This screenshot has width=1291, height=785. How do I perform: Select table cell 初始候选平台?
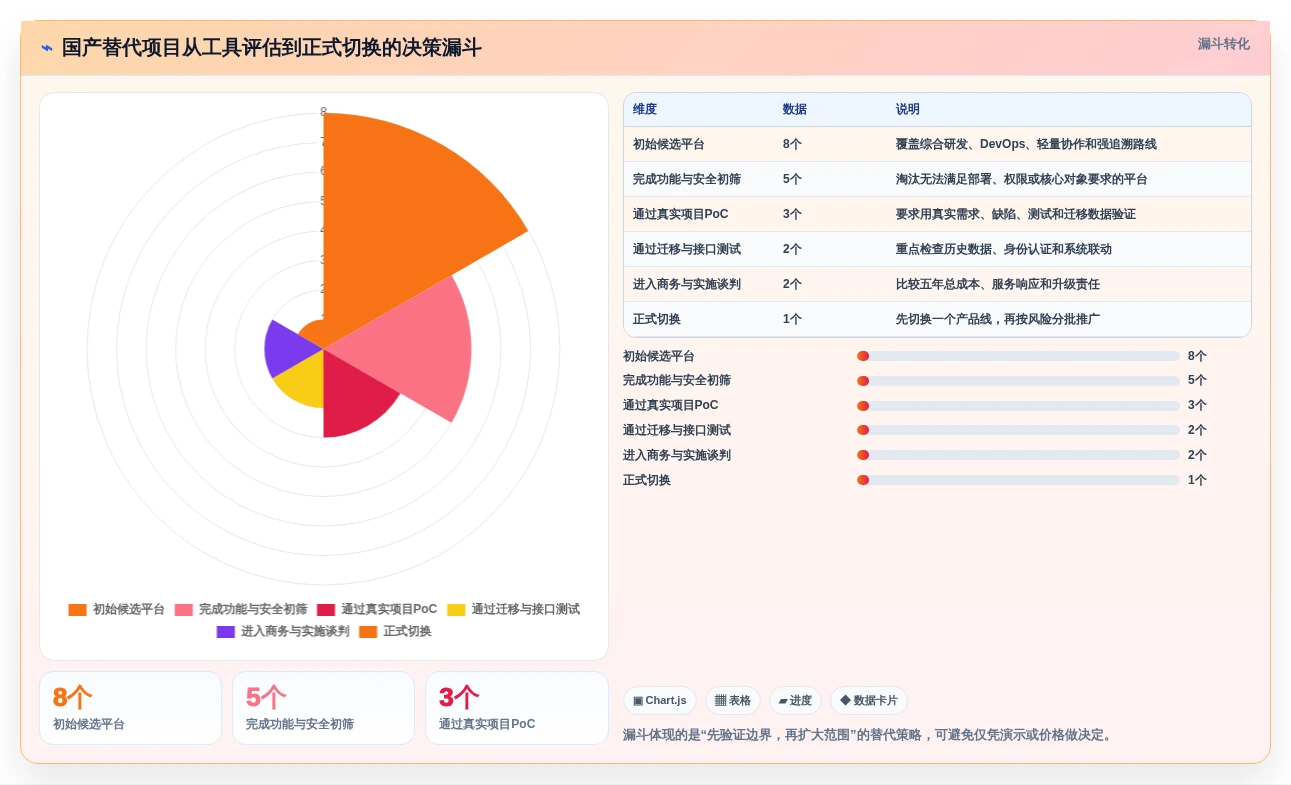pos(669,144)
